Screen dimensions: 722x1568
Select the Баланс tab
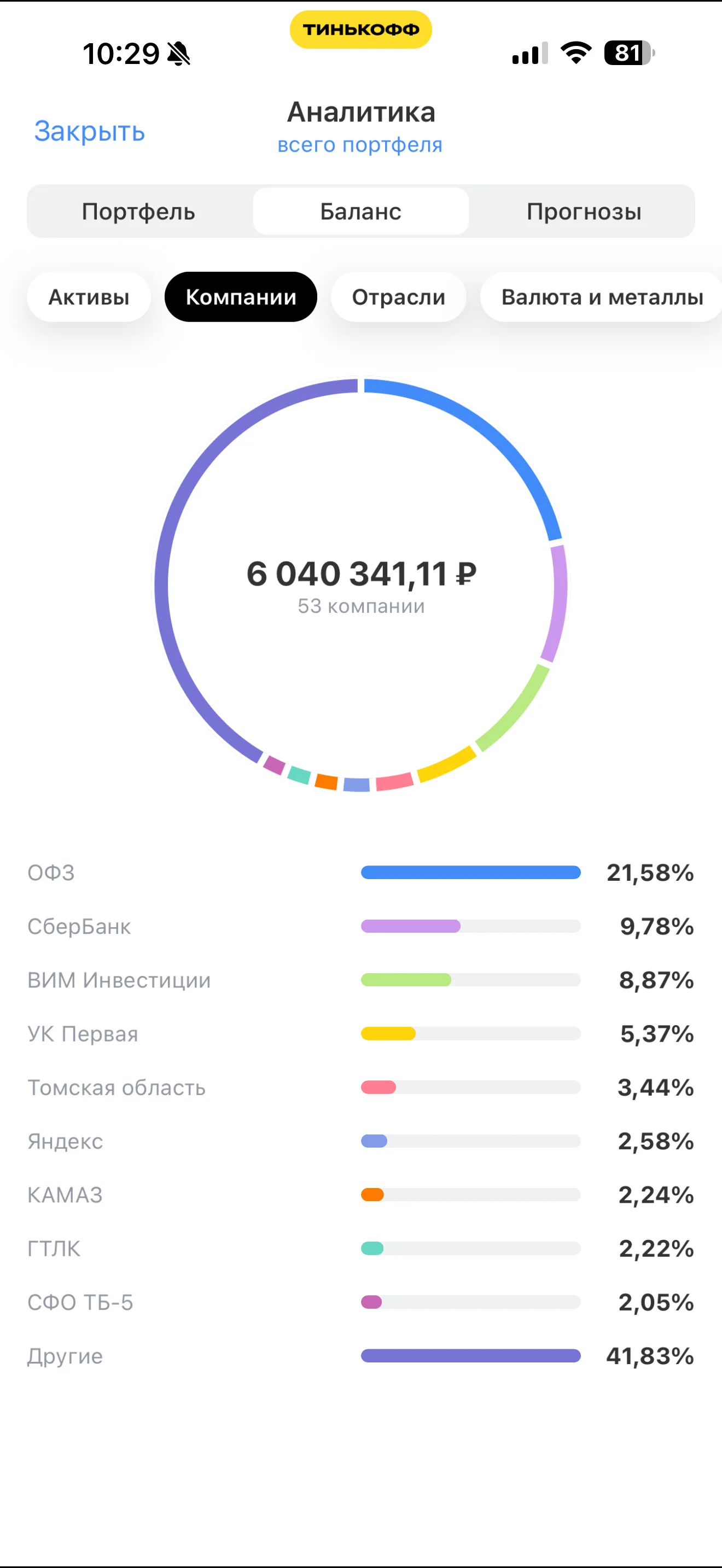pos(361,211)
